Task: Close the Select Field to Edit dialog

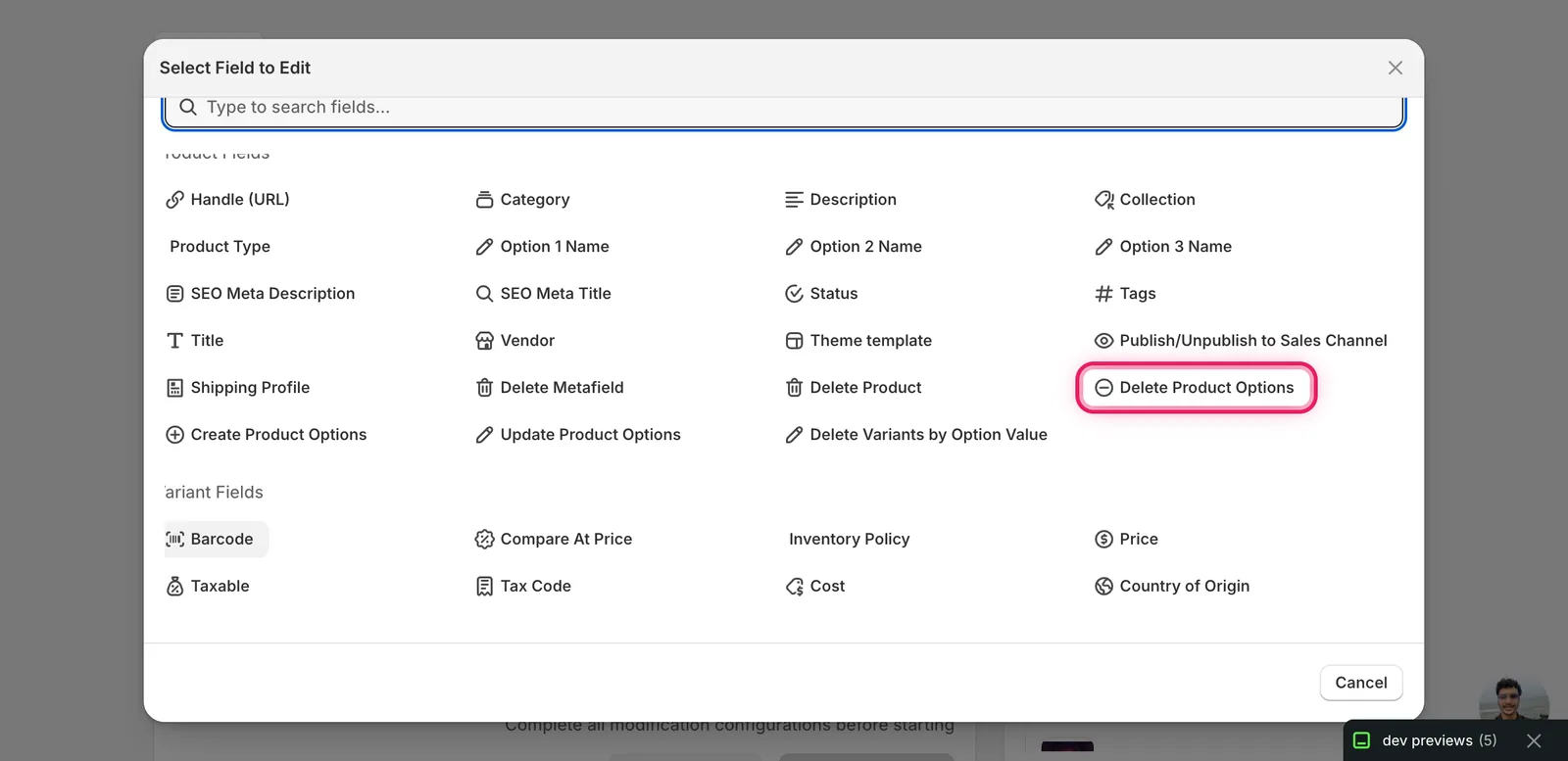Action: (x=1396, y=68)
